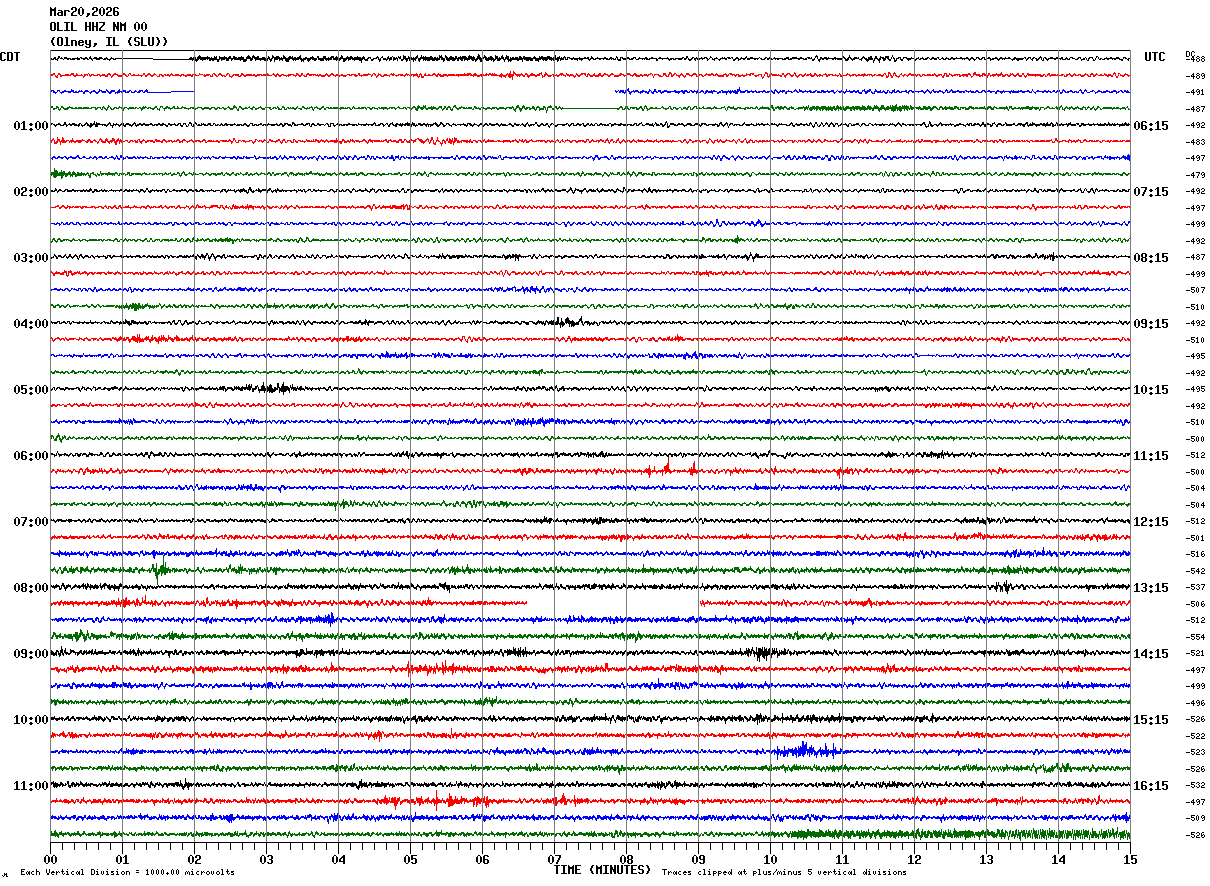Click the date label Mar20,2026

pos(84,12)
